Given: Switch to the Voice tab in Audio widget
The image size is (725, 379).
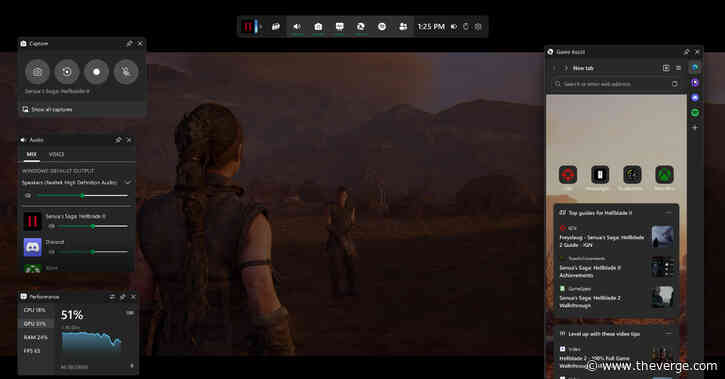Looking at the screenshot, I should pyautogui.click(x=56, y=154).
